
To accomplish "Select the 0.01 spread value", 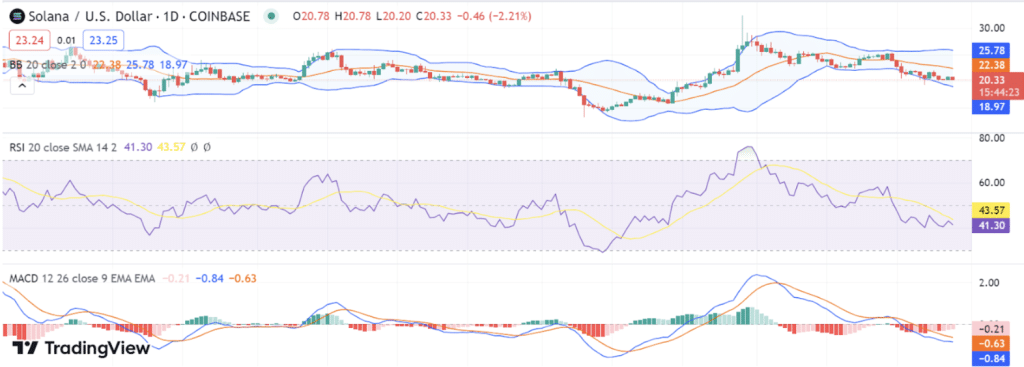I will 65,40.
